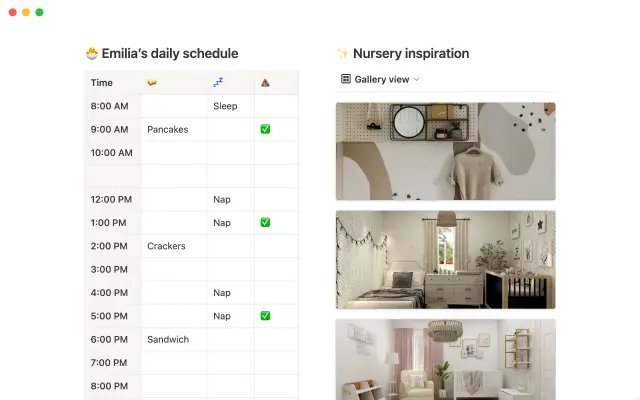Expand the Gallery view dropdown chevron
Screen dimensions: 640x400
(416, 79)
